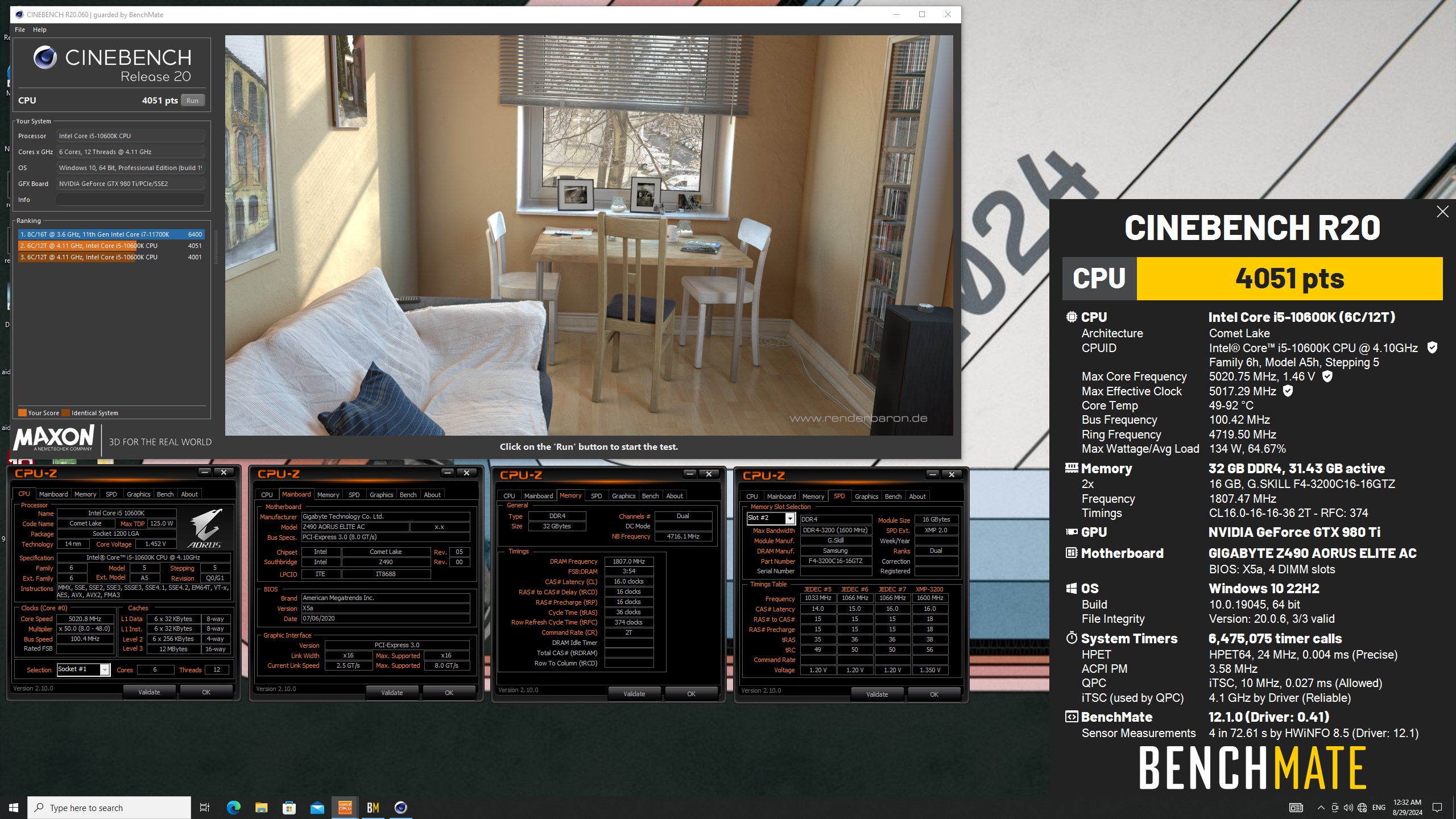Click the BenchMate section icon
The width and height of the screenshot is (1456, 819).
point(1072,717)
